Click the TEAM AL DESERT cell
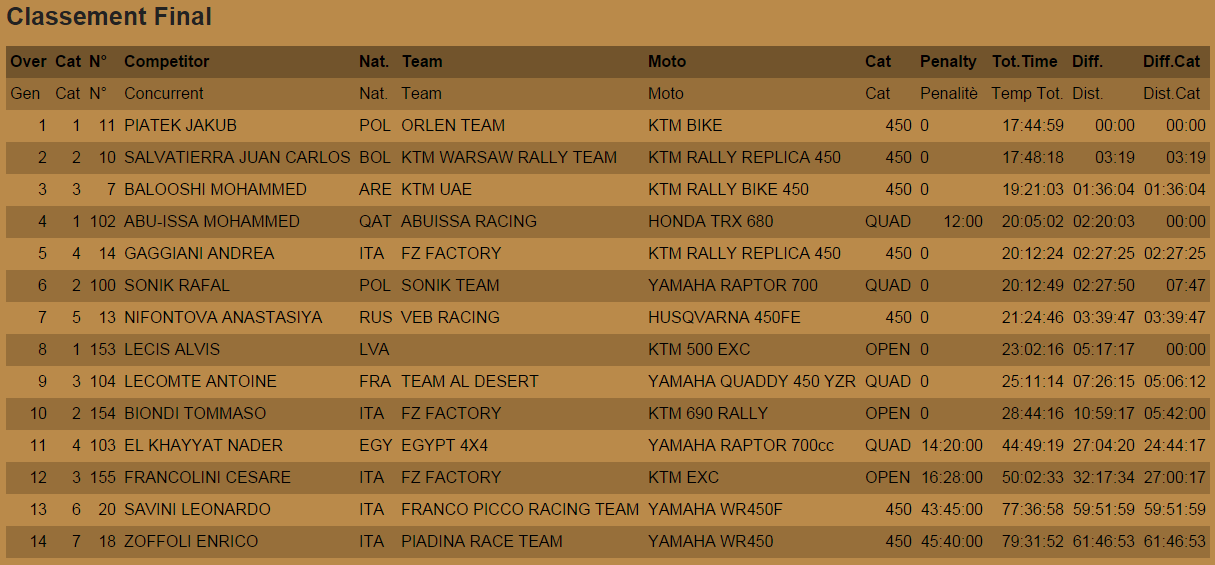This screenshot has height=565, width=1215. 469,381
